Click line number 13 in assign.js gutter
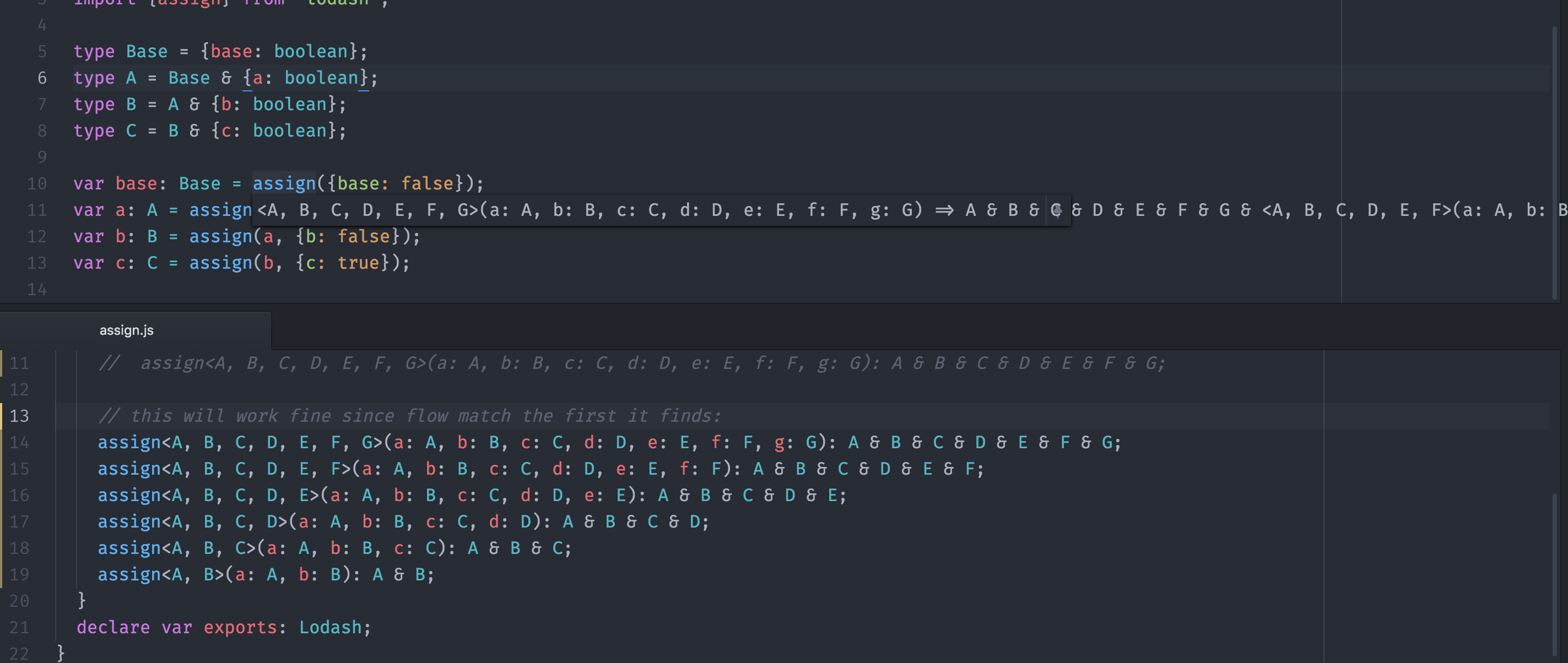The width and height of the screenshot is (1568, 663). point(19,416)
